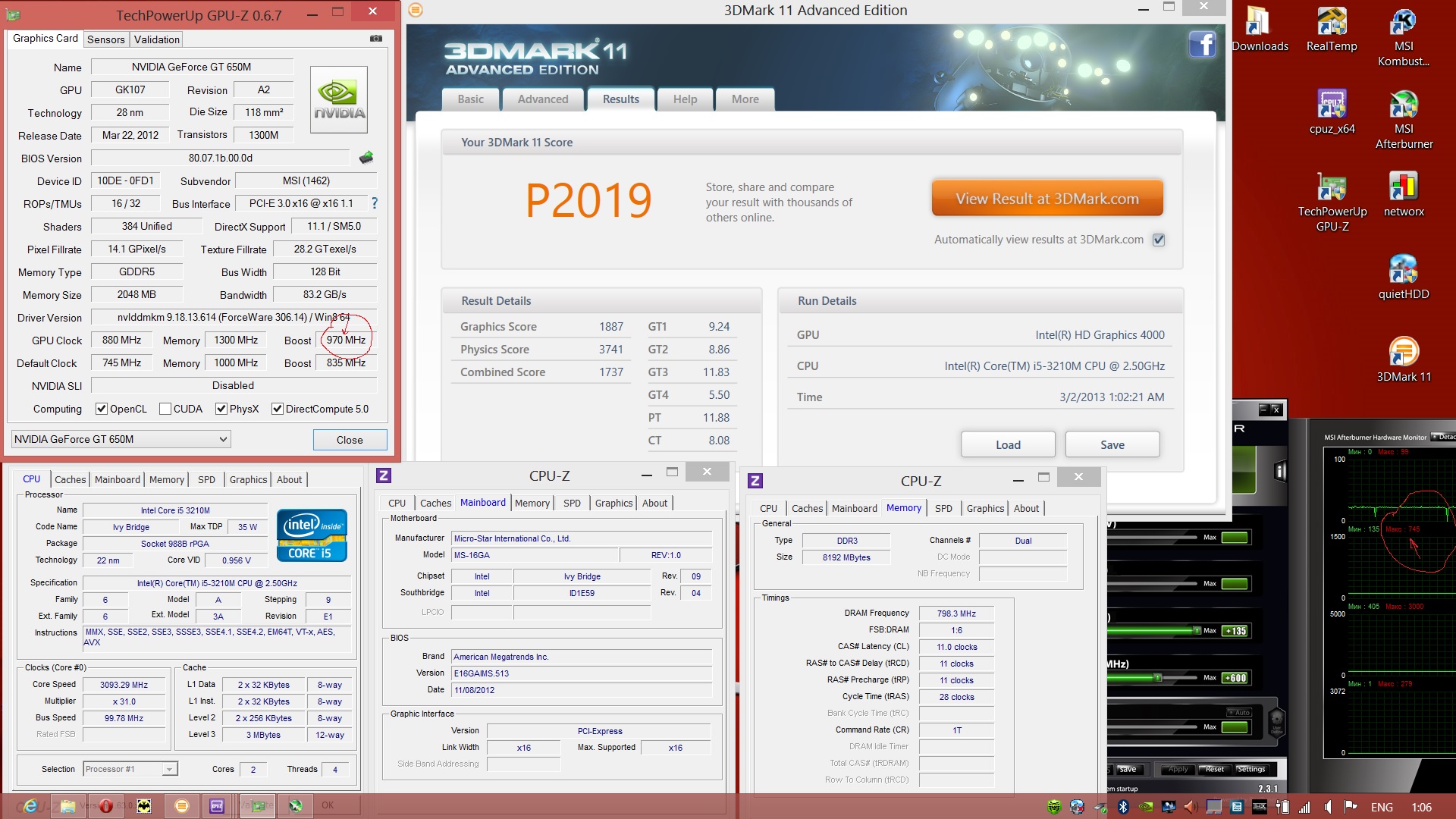The image size is (1456, 819).
Task: Open Internet Explorer from the taskbar
Action: [x=30, y=805]
